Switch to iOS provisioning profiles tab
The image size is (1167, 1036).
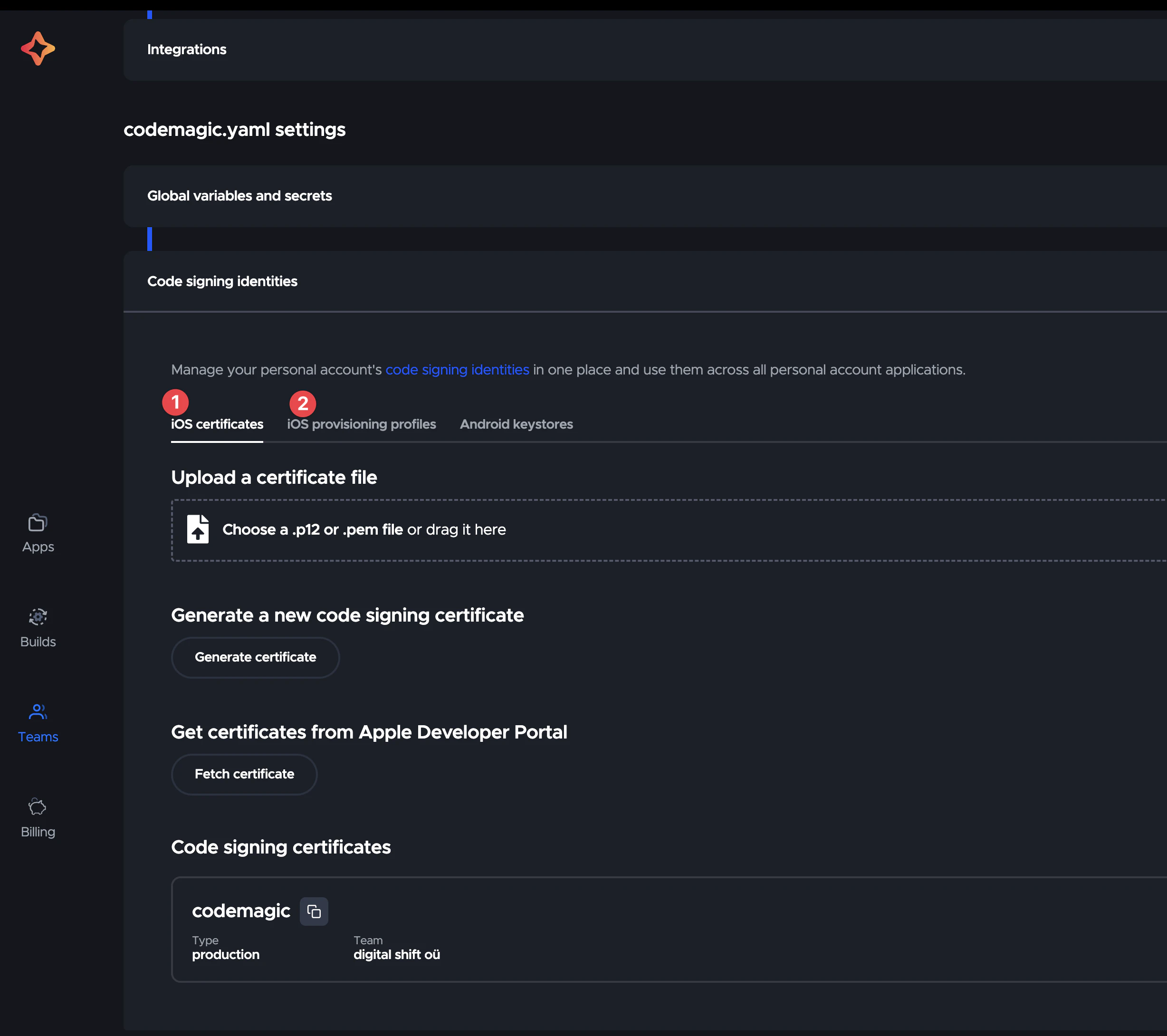362,424
